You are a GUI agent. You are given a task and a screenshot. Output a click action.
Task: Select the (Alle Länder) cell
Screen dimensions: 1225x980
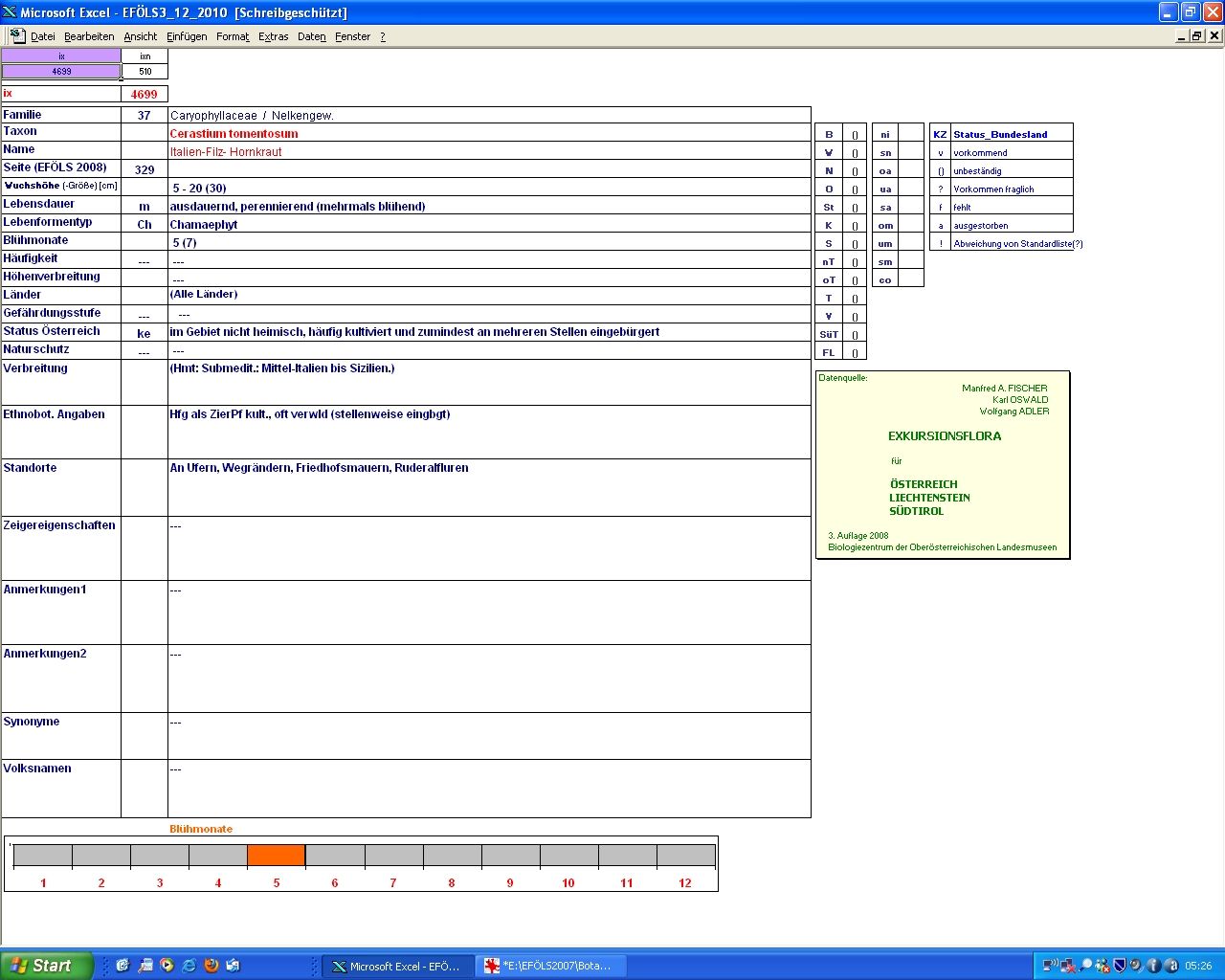coord(489,295)
